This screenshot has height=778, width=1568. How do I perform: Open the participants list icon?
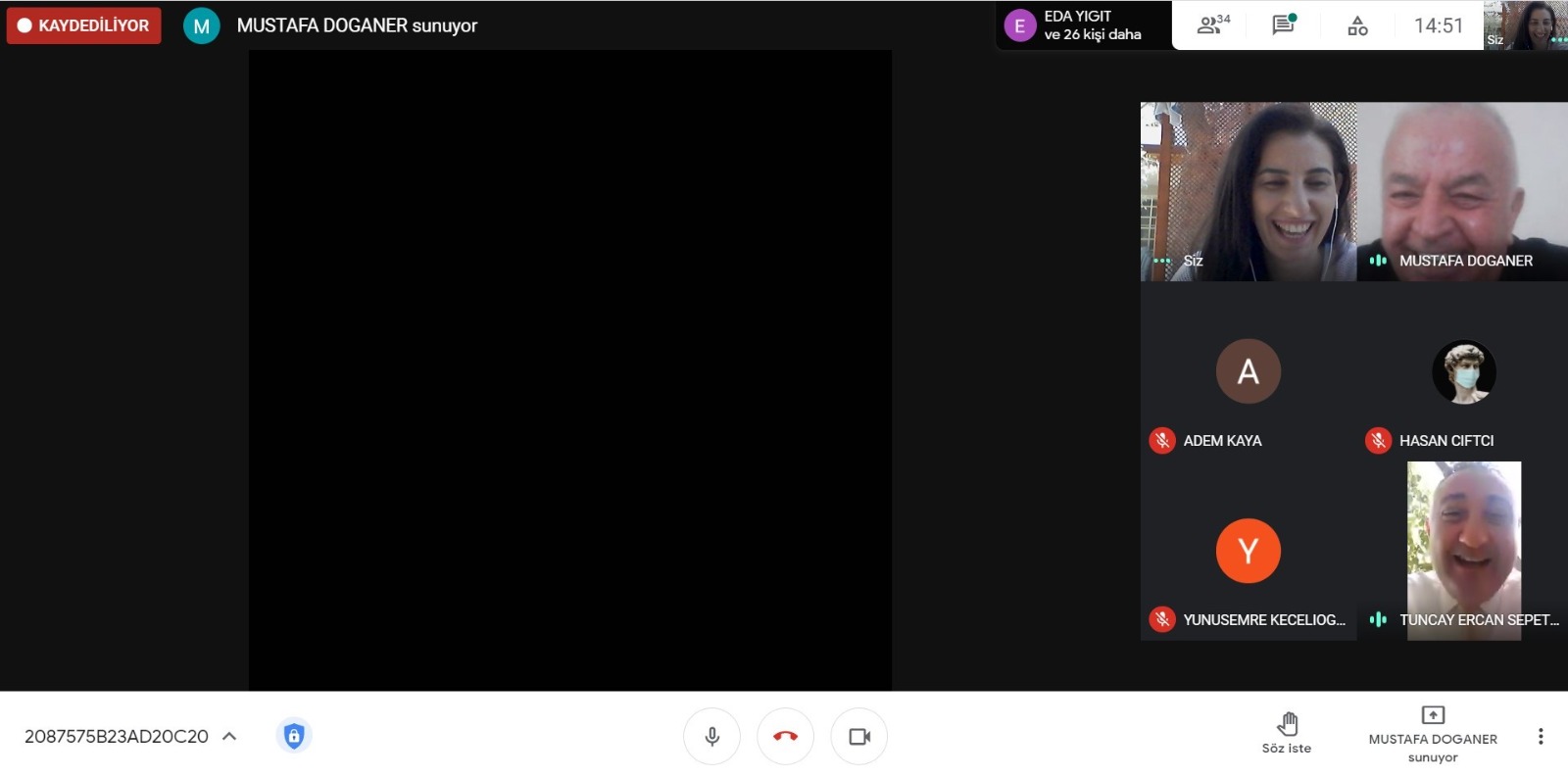1211,25
